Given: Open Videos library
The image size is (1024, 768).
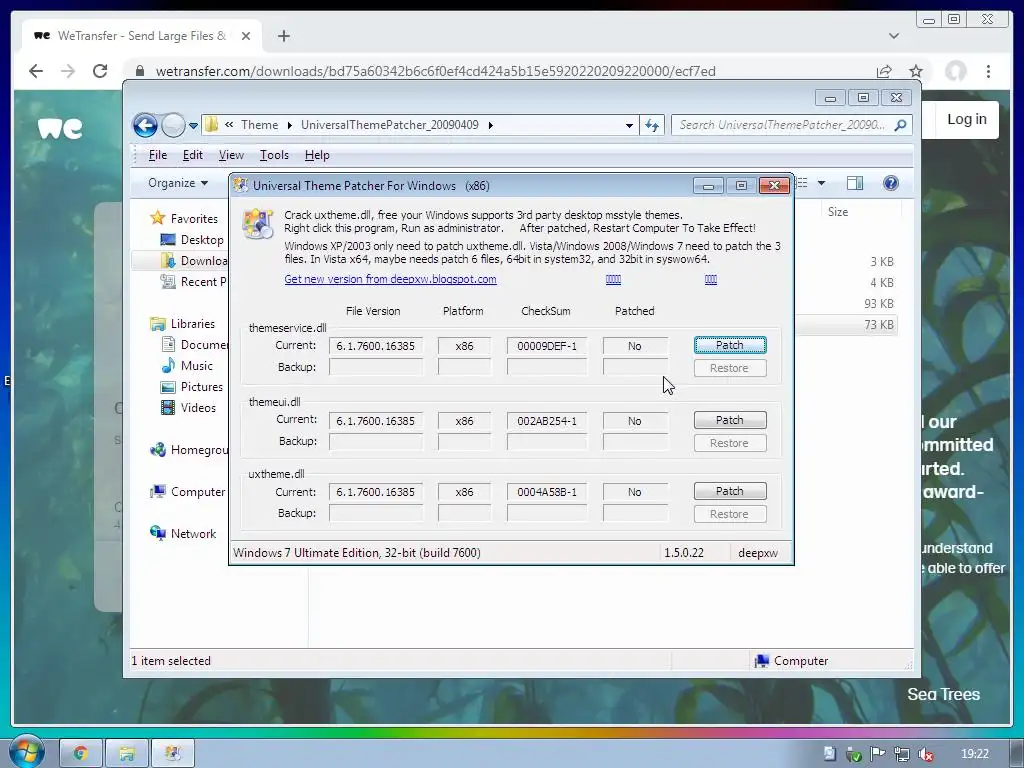Looking at the screenshot, I should 198,408.
